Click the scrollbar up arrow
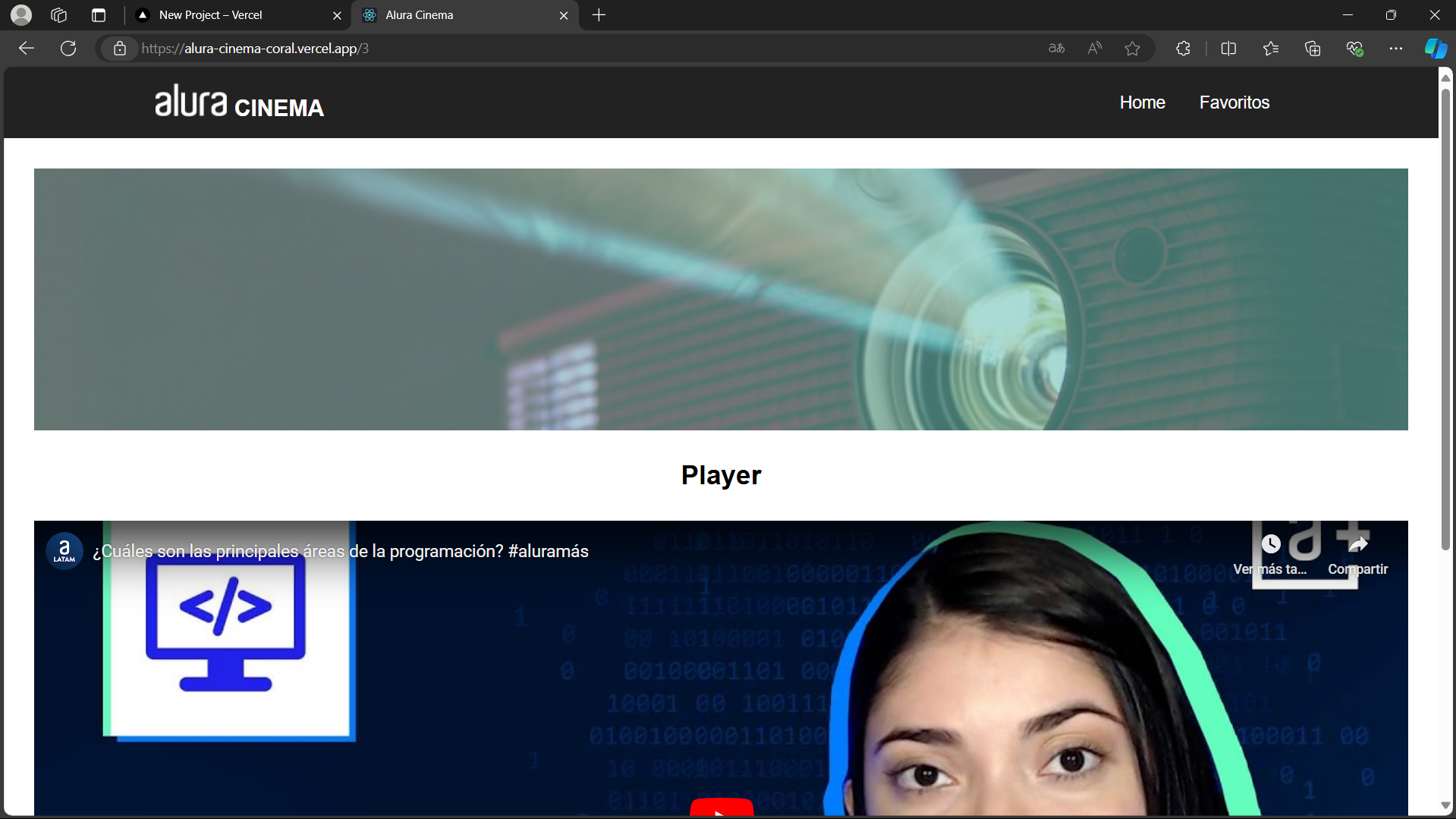Image resolution: width=1456 pixels, height=819 pixels. pyautogui.click(x=1445, y=77)
